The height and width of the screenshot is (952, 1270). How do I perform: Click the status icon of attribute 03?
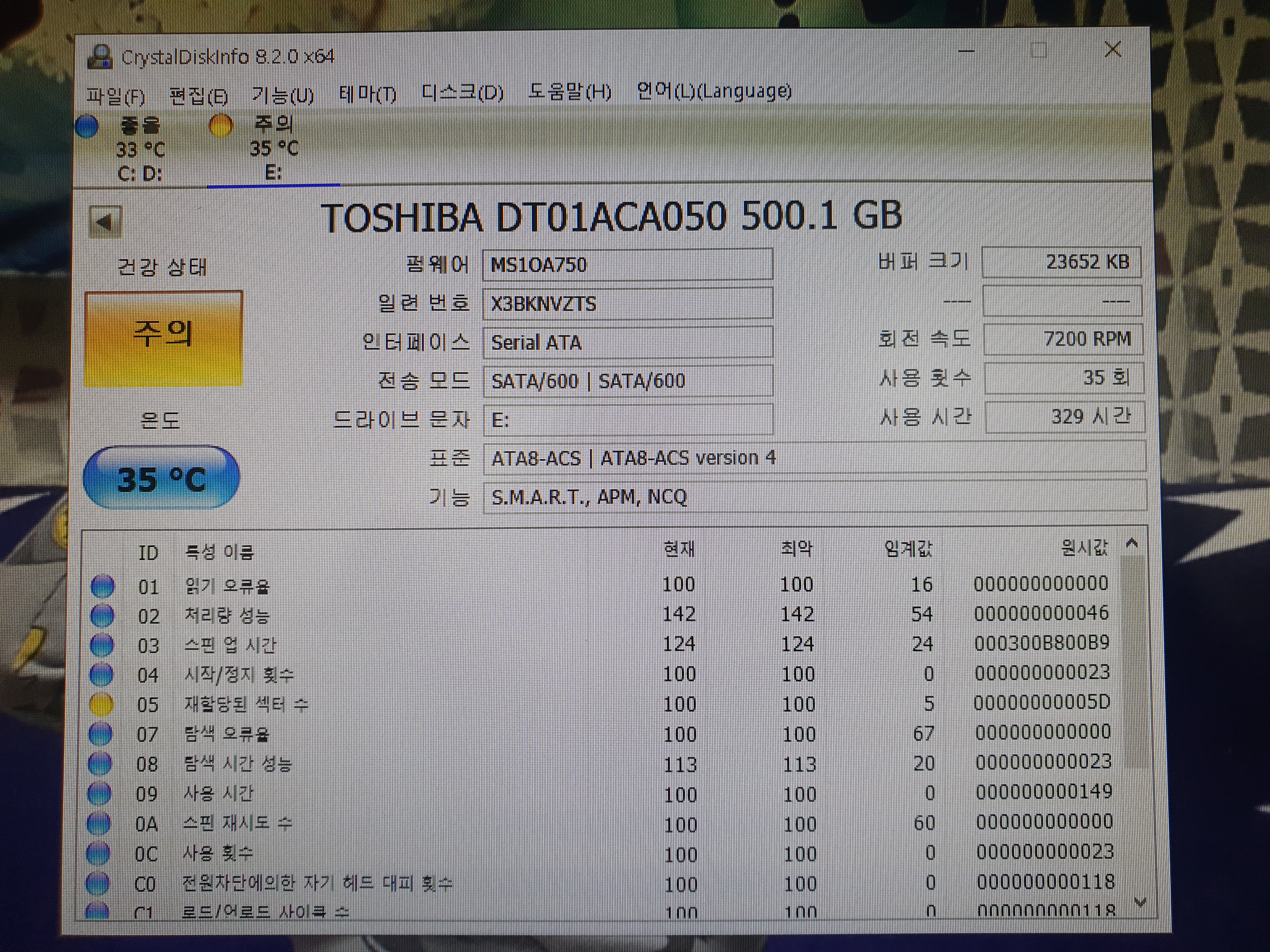102,645
